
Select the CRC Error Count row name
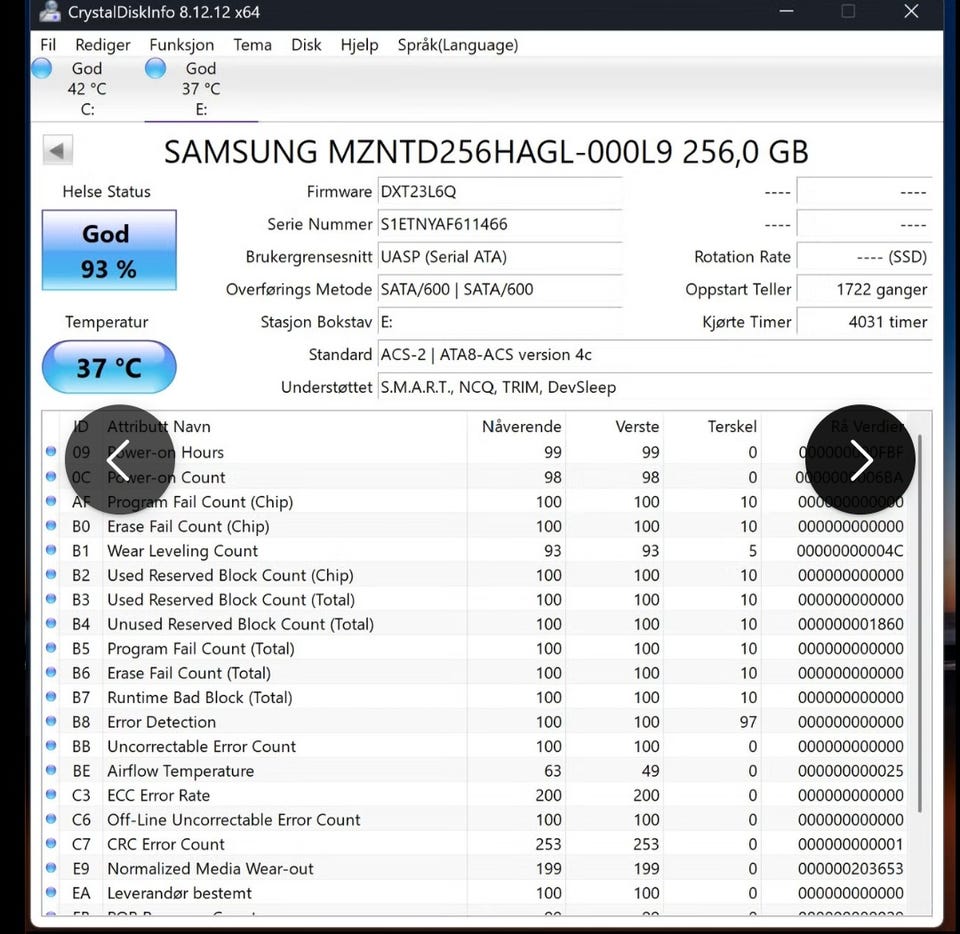[166, 844]
